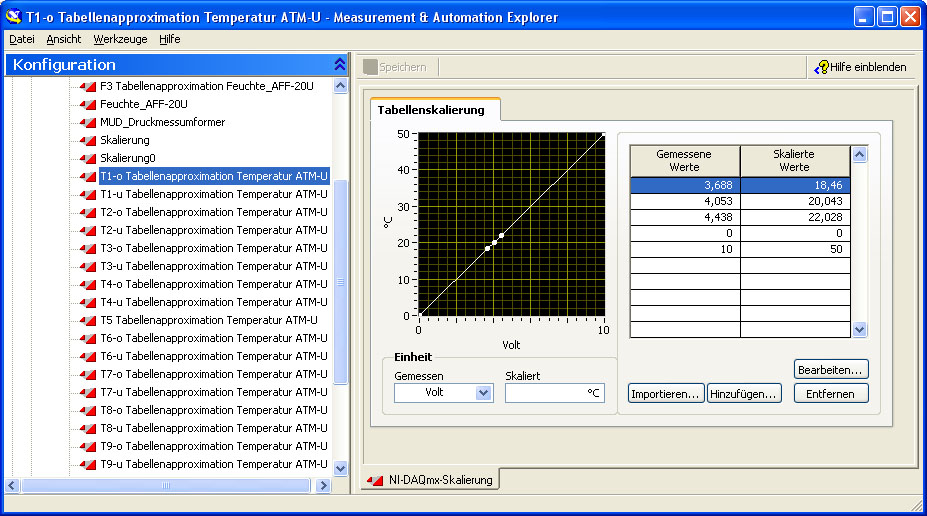927x516 pixels.
Task: Click the tree horizontal scroll left arrow
Action: pos(12,486)
